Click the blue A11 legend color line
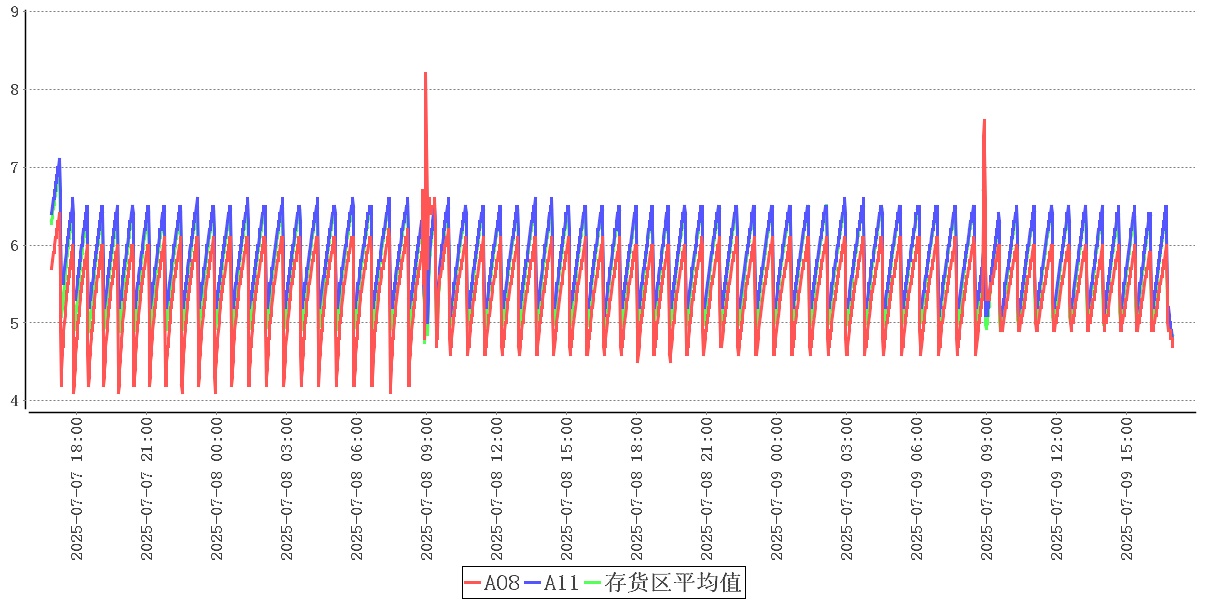The image size is (1207, 600). pos(533,583)
